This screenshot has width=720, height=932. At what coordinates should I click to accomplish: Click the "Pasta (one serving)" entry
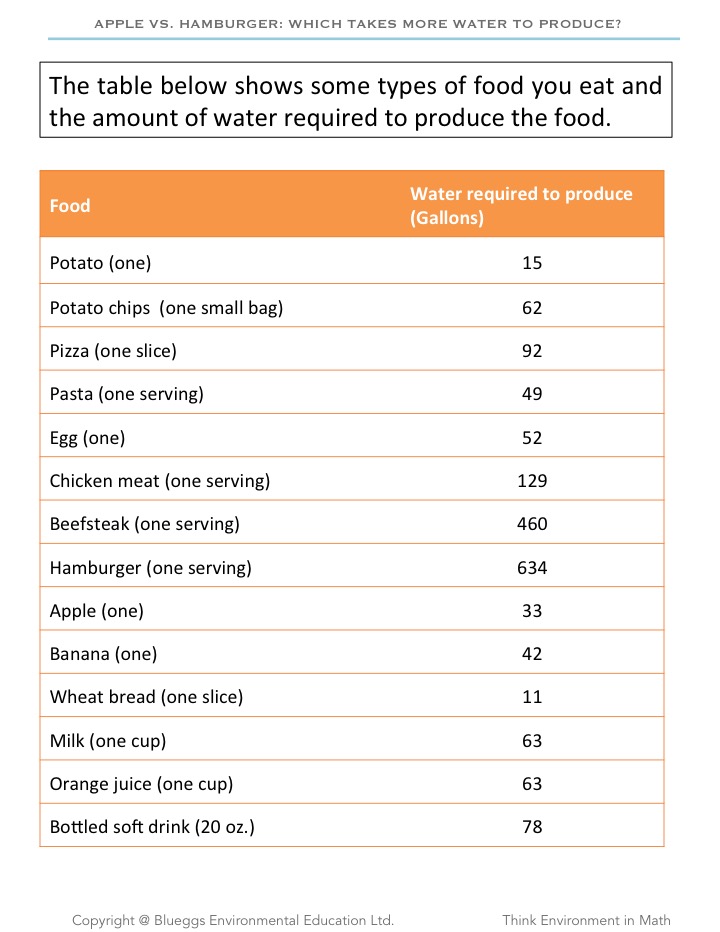click(x=126, y=394)
